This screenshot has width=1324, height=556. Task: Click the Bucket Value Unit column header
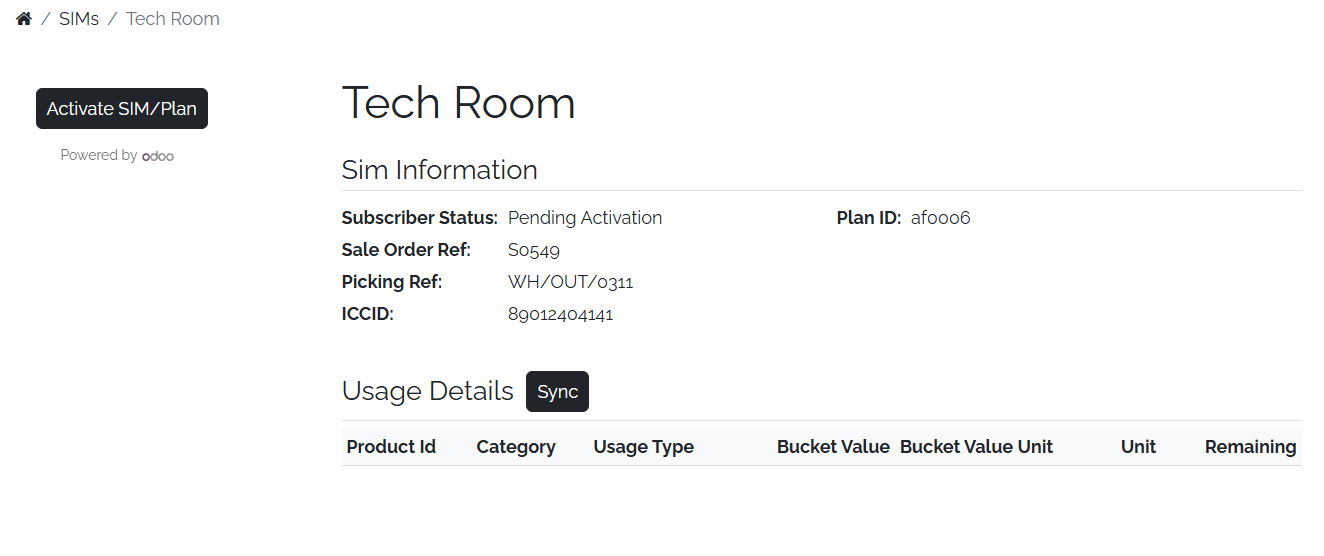(976, 447)
